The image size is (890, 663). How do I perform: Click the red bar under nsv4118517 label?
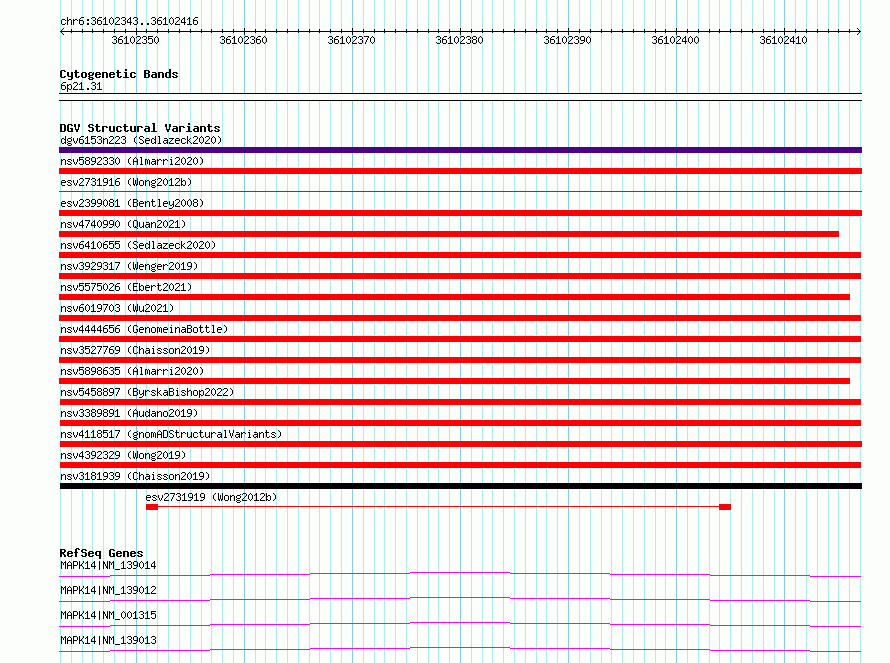pos(460,444)
